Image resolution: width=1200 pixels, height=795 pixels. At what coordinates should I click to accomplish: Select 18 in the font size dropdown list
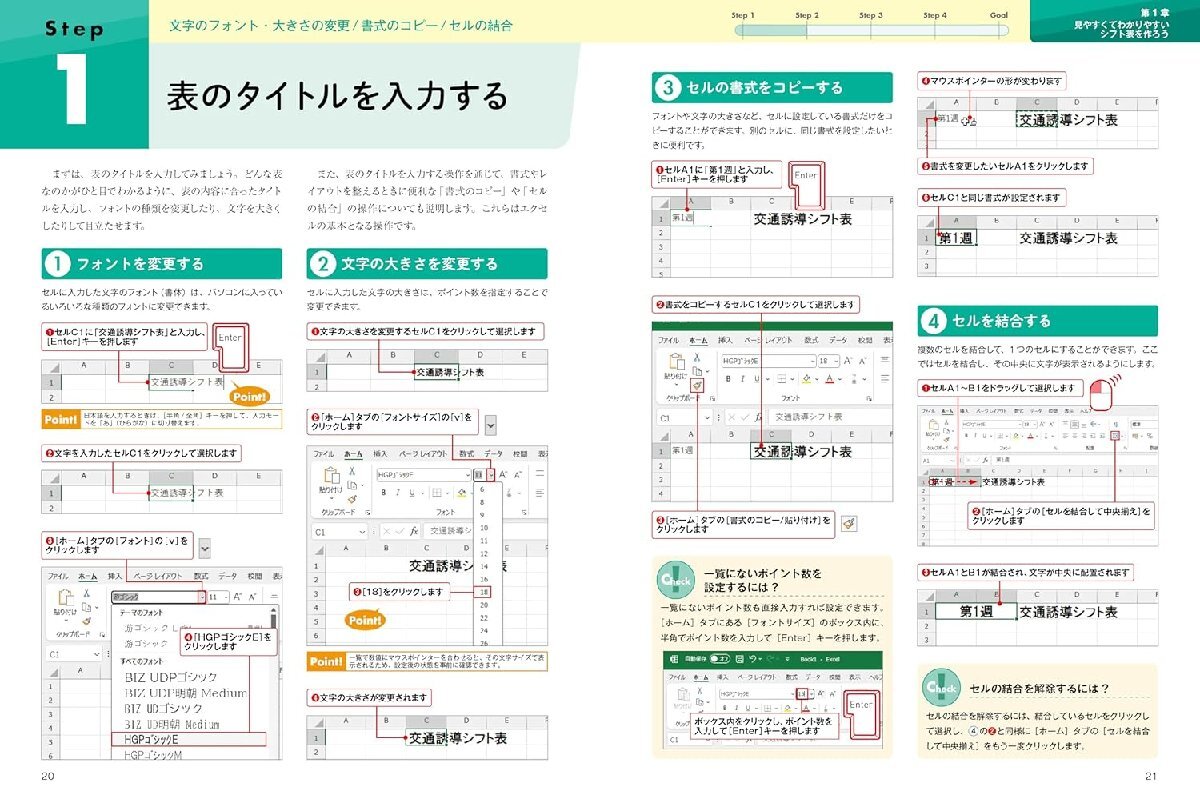[x=482, y=592]
